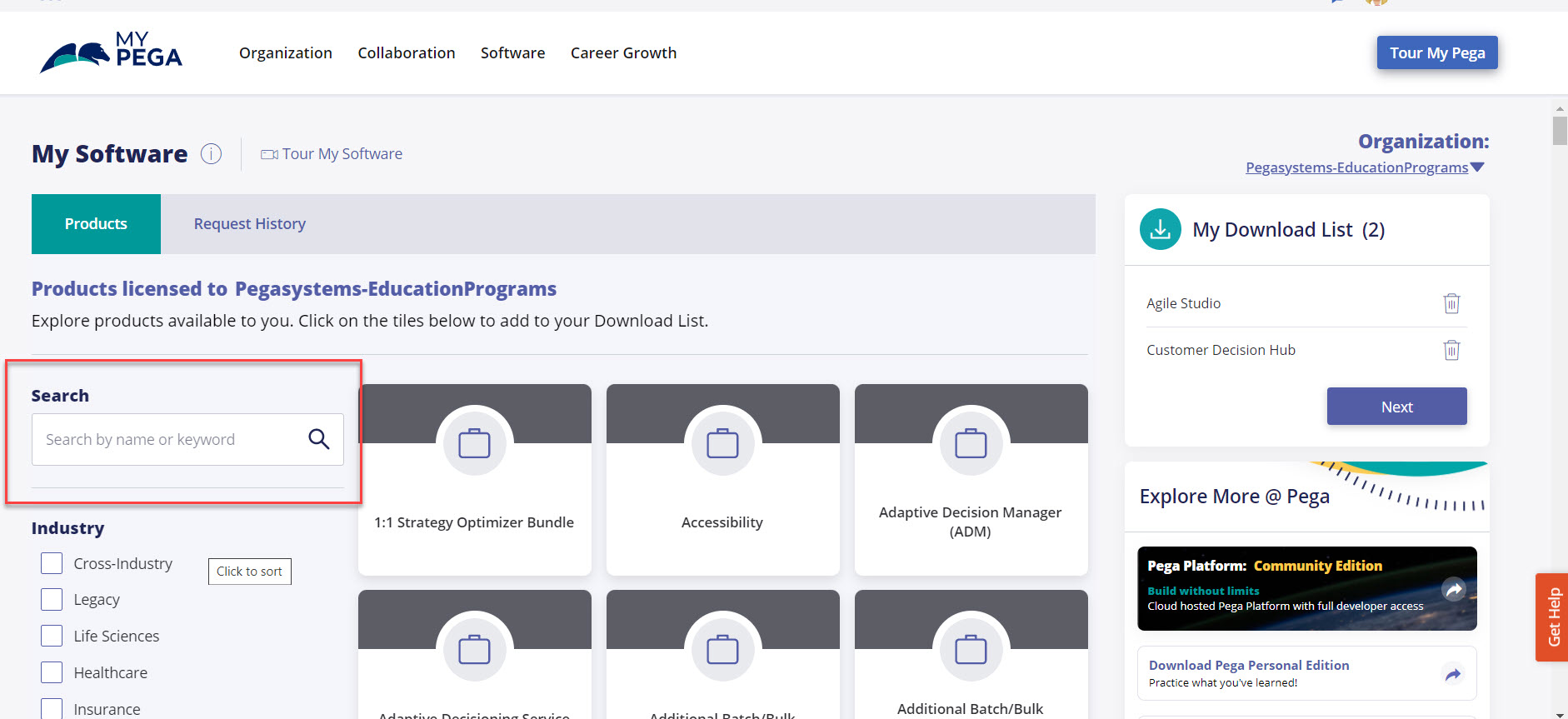
Task: Open the Organization menu
Action: pyautogui.click(x=286, y=52)
